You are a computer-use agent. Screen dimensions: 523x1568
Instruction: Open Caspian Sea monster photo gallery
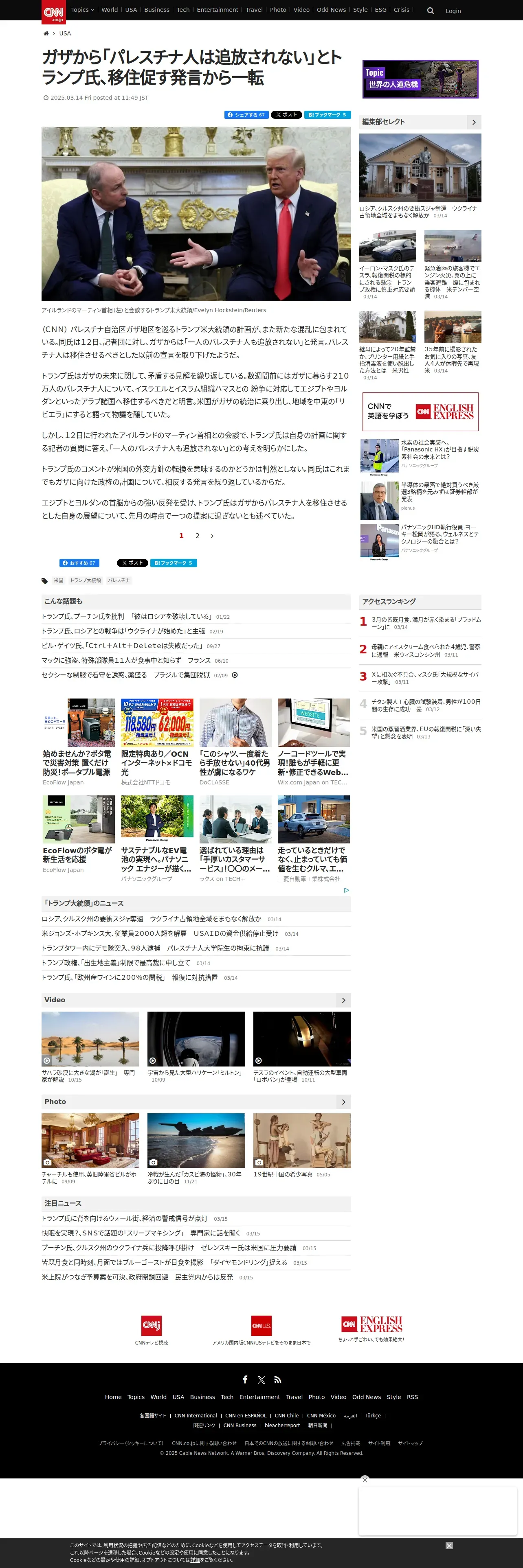tap(196, 1141)
